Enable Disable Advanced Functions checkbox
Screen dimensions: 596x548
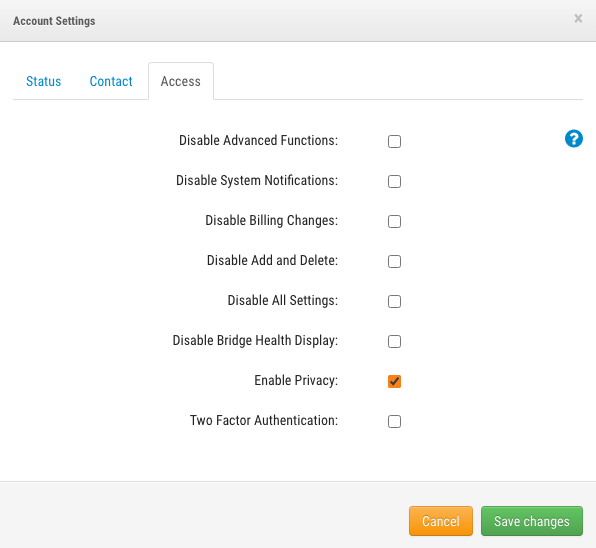[394, 141]
